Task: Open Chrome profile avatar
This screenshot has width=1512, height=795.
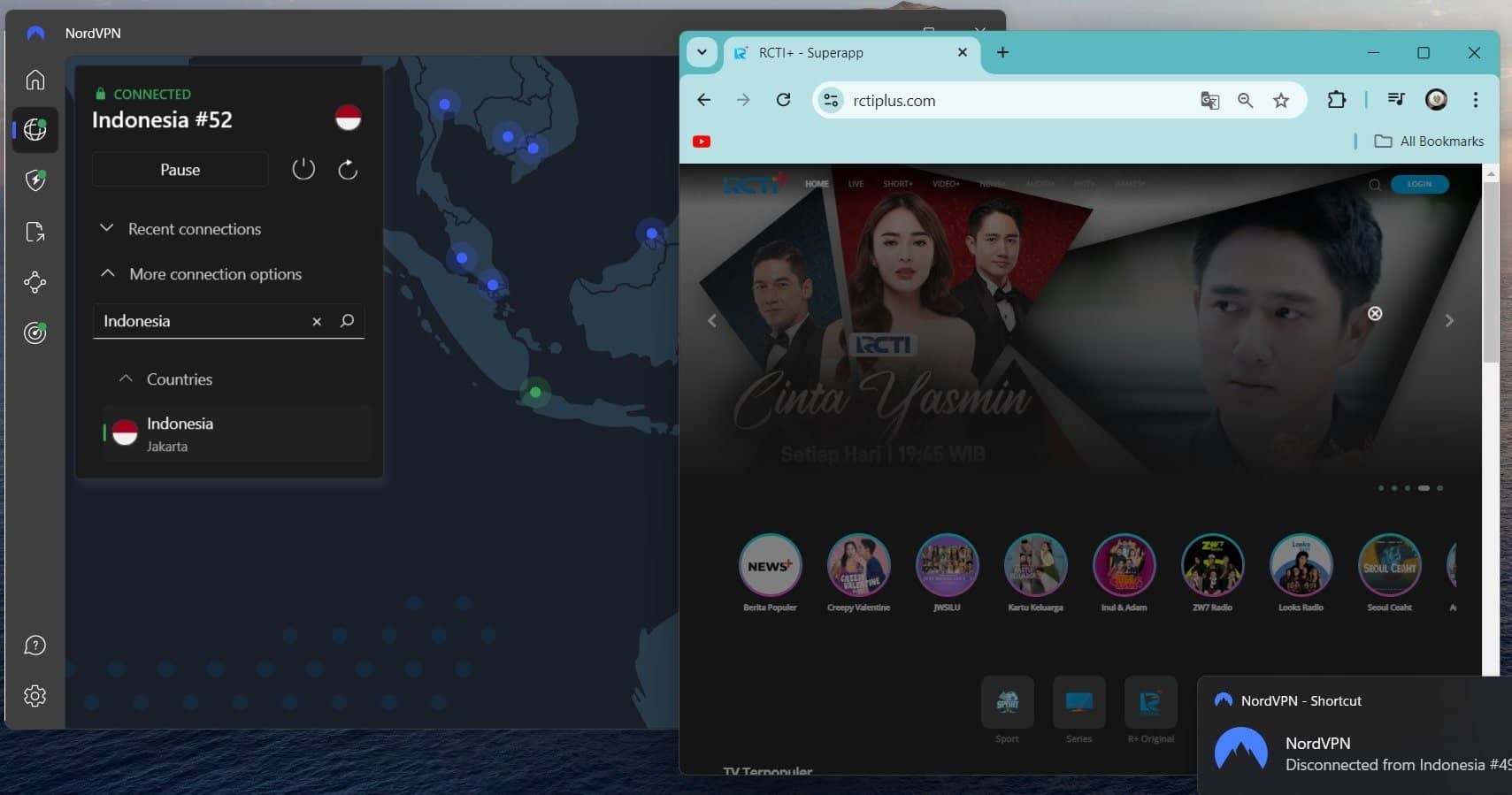Action: [x=1436, y=100]
